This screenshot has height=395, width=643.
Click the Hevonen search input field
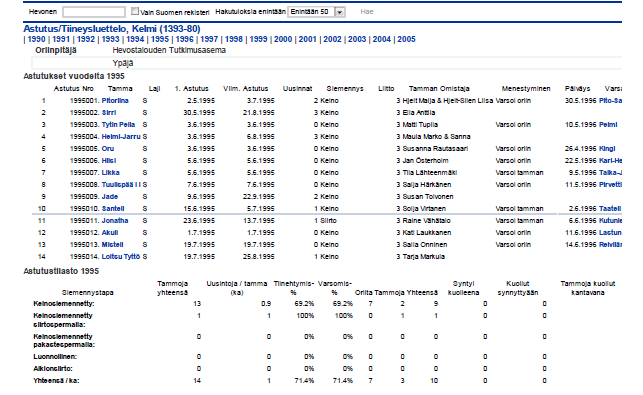[x=94, y=12]
